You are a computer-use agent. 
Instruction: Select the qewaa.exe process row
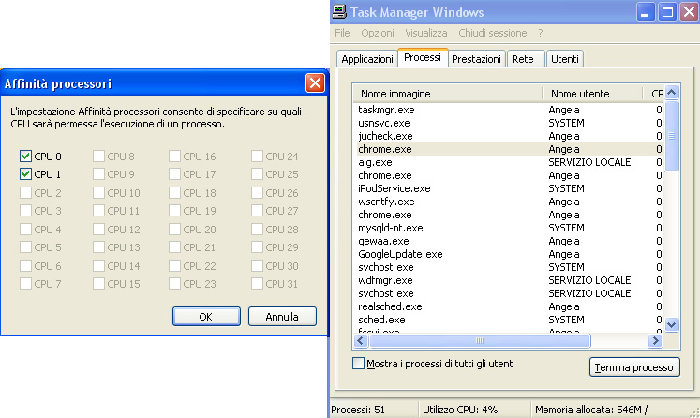tap(509, 241)
